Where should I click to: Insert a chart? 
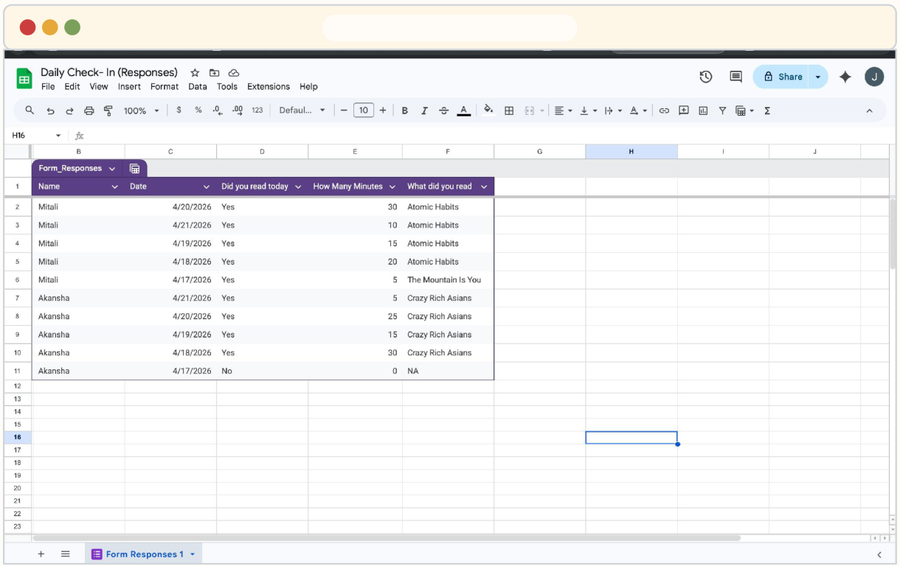click(703, 111)
